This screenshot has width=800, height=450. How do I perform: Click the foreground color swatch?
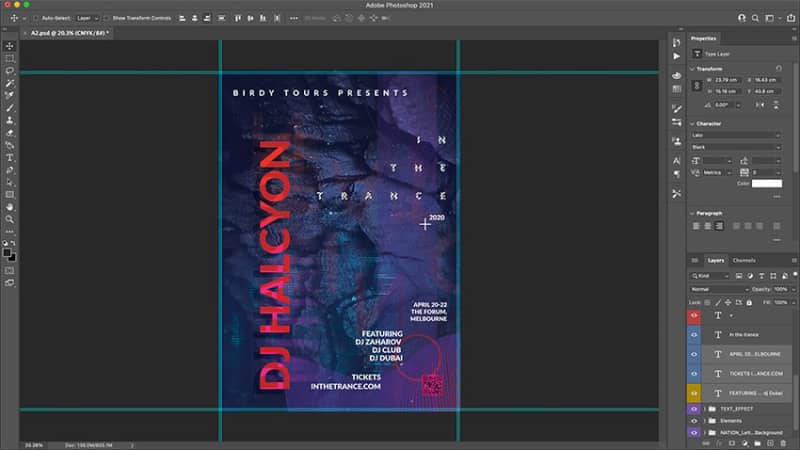7,253
